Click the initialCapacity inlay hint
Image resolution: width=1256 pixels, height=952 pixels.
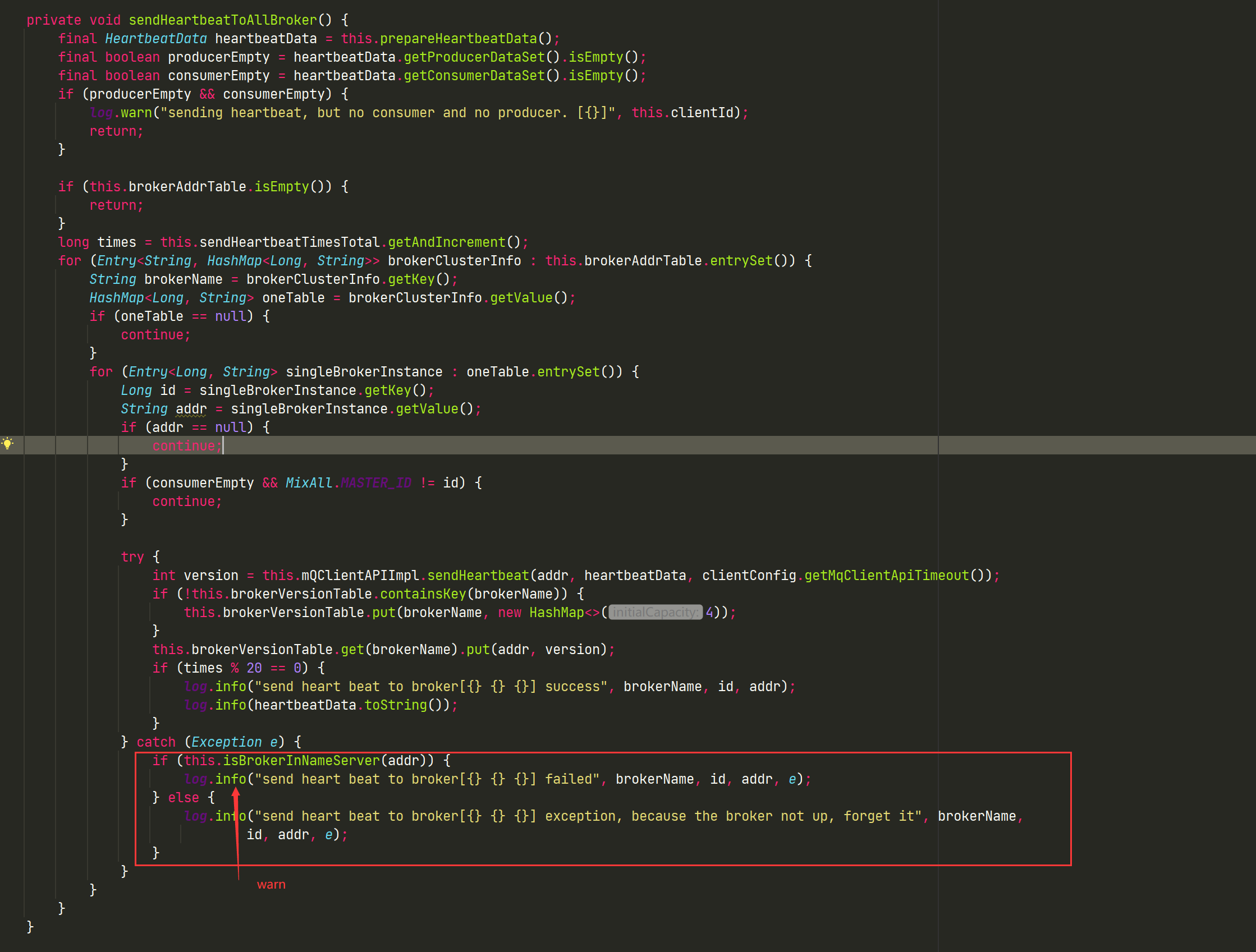click(655, 613)
